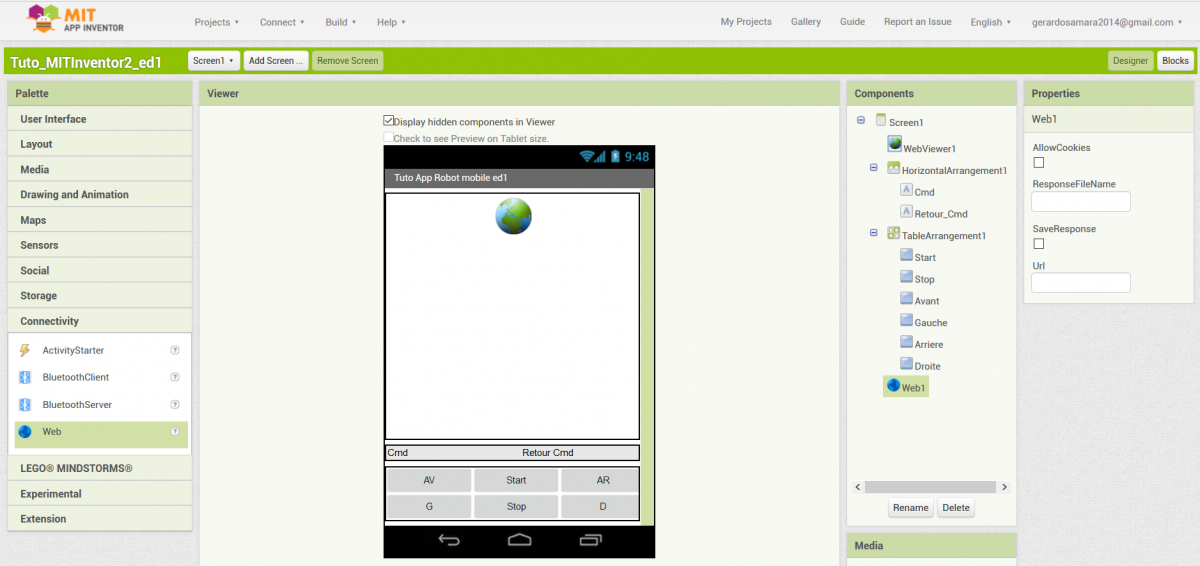Open the English language dropdown
Screen dimensions: 1200x566
pyautogui.click(x=991, y=22)
